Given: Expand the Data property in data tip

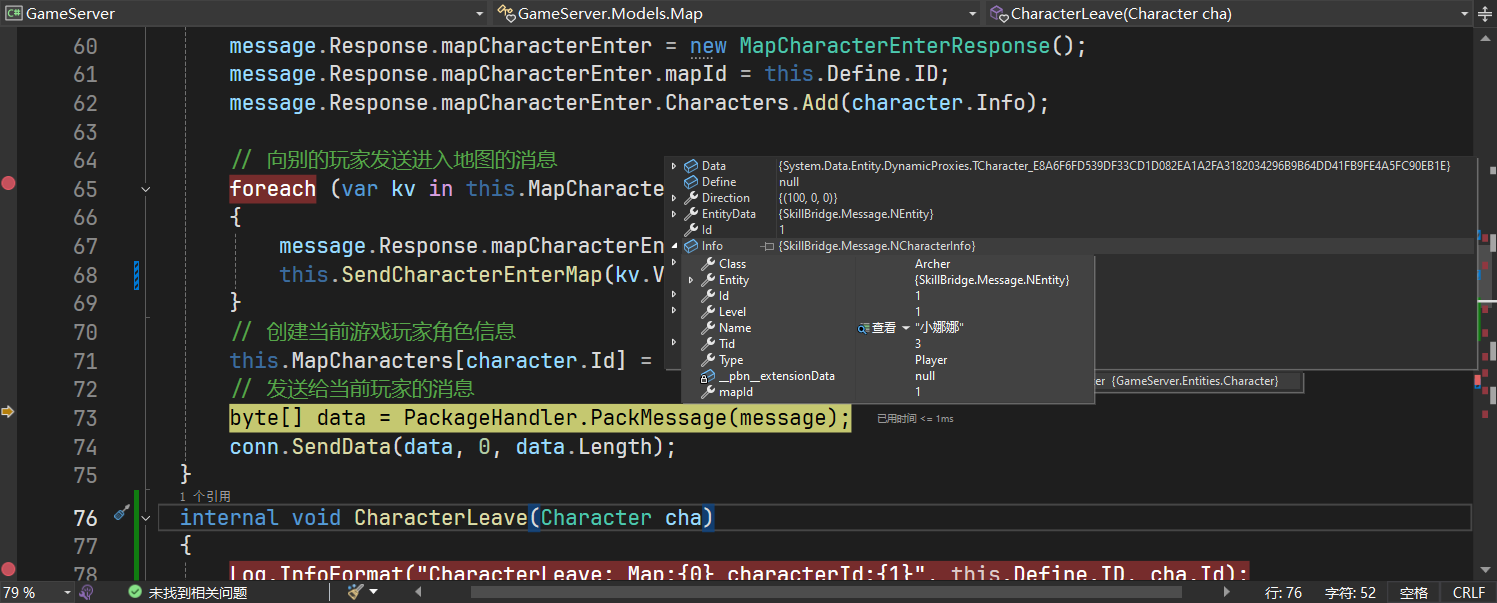Looking at the screenshot, I should 674,166.
